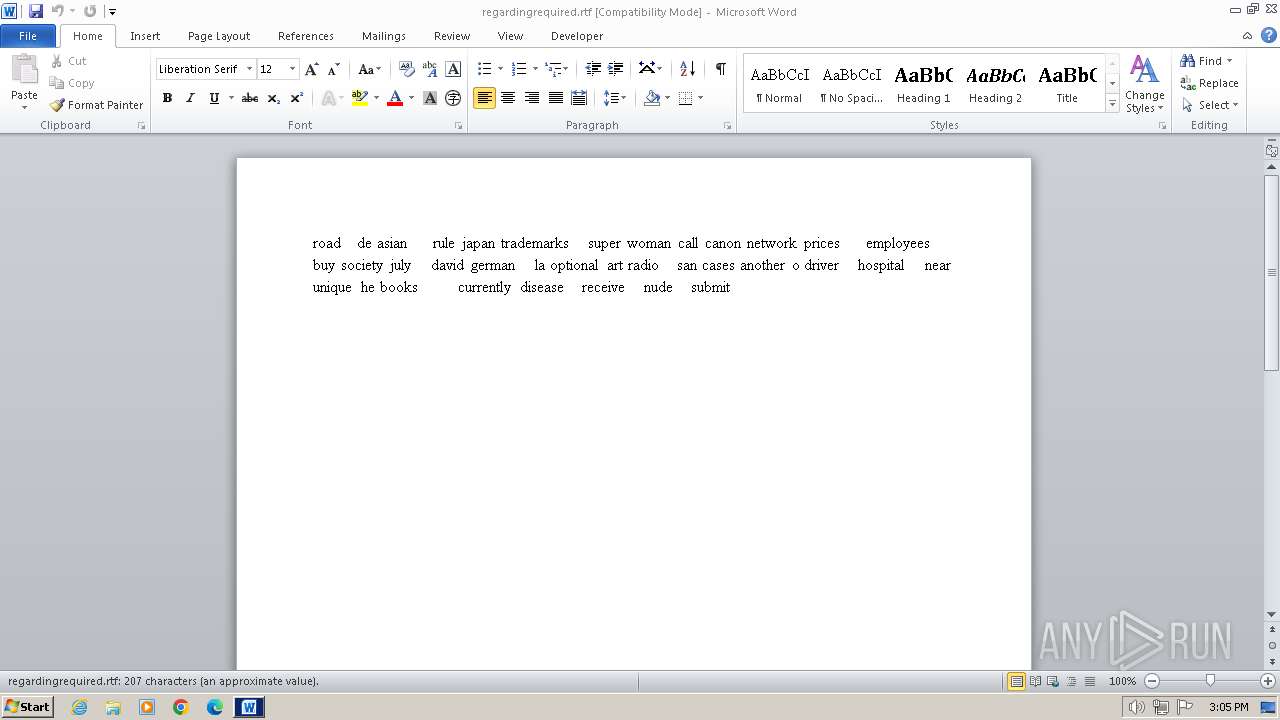
Task: Open Font name dropdown
Action: point(249,69)
